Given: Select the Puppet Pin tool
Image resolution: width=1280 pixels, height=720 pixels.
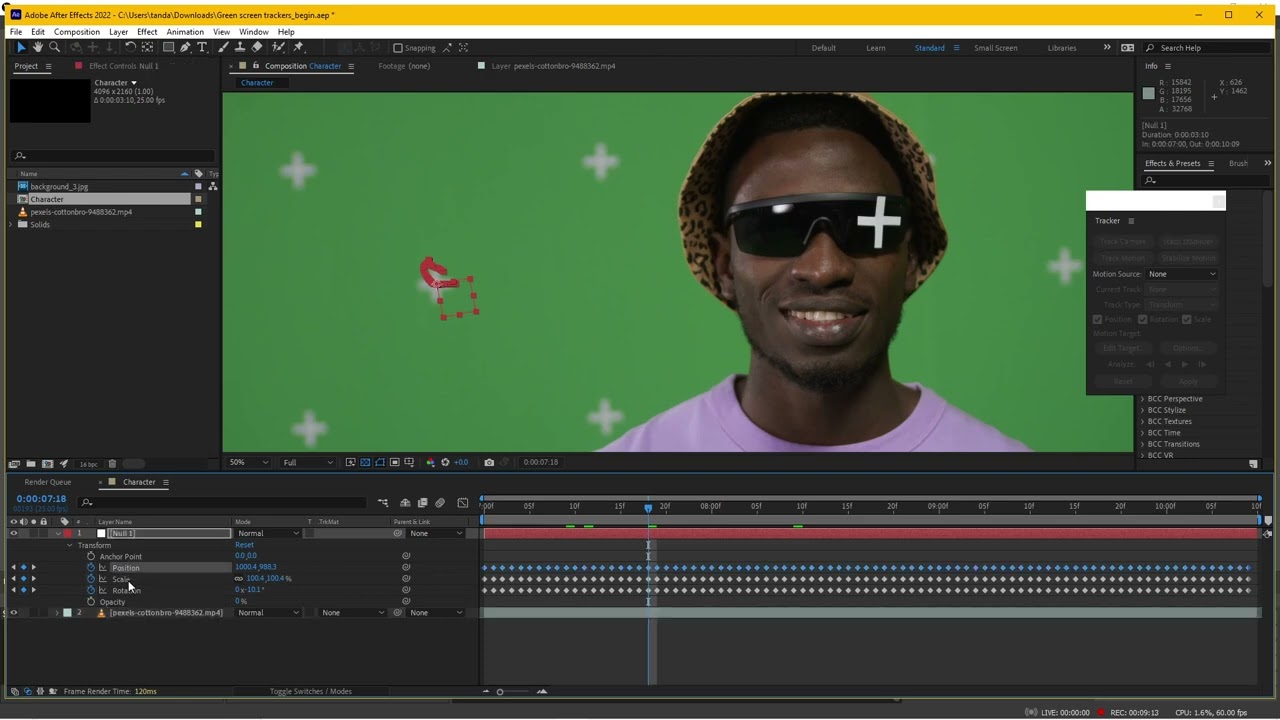Looking at the screenshot, I should point(298,47).
